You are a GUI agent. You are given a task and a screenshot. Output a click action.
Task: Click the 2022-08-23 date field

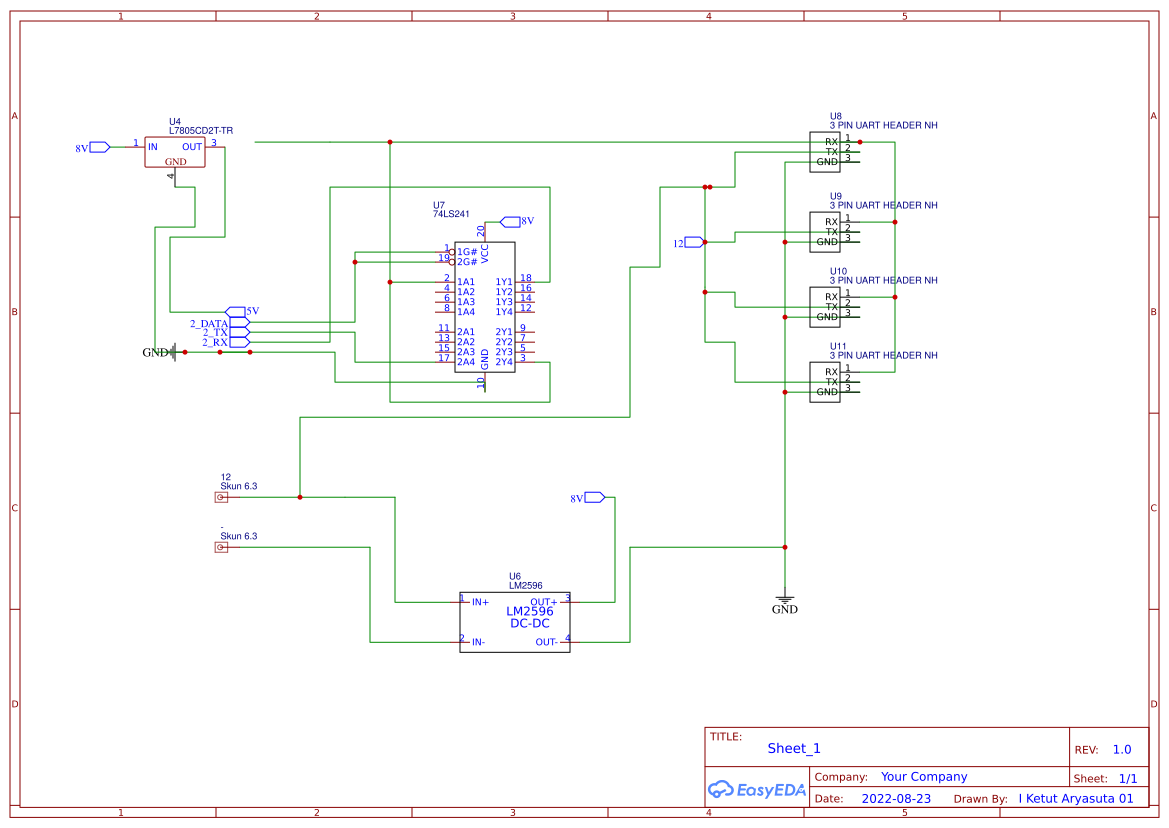895,798
